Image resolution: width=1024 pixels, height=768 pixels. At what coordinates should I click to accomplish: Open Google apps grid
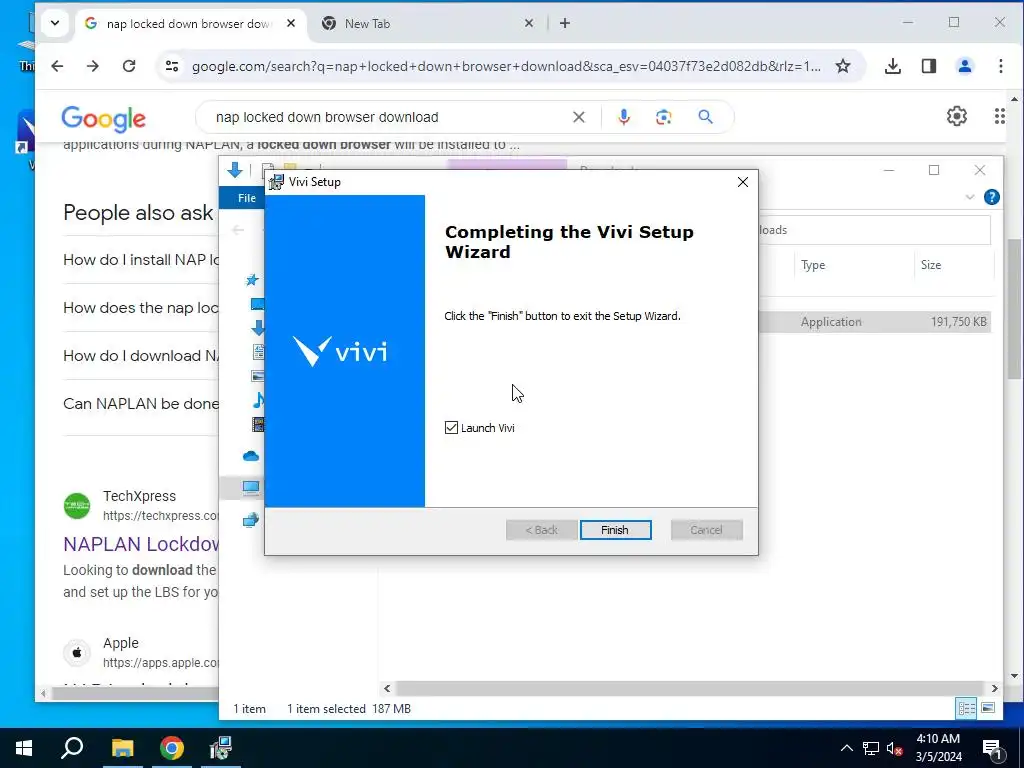1000,116
